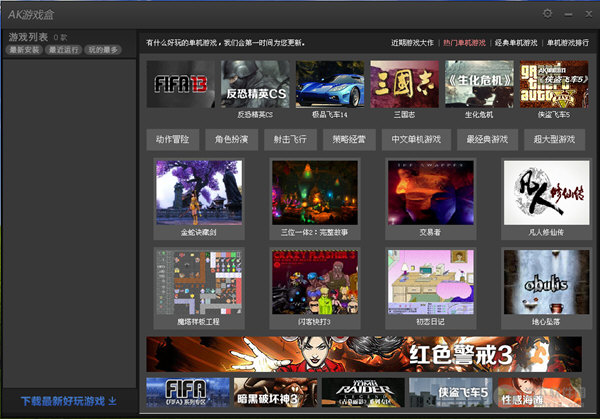The image size is (600, 419).
Task: Open the settings gear icon in title bar
Action: point(547,13)
